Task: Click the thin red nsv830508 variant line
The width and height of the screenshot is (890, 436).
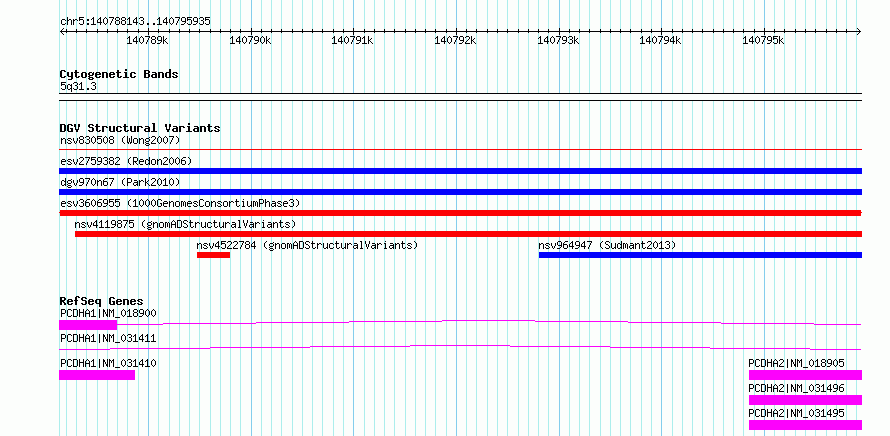Action: (x=460, y=150)
